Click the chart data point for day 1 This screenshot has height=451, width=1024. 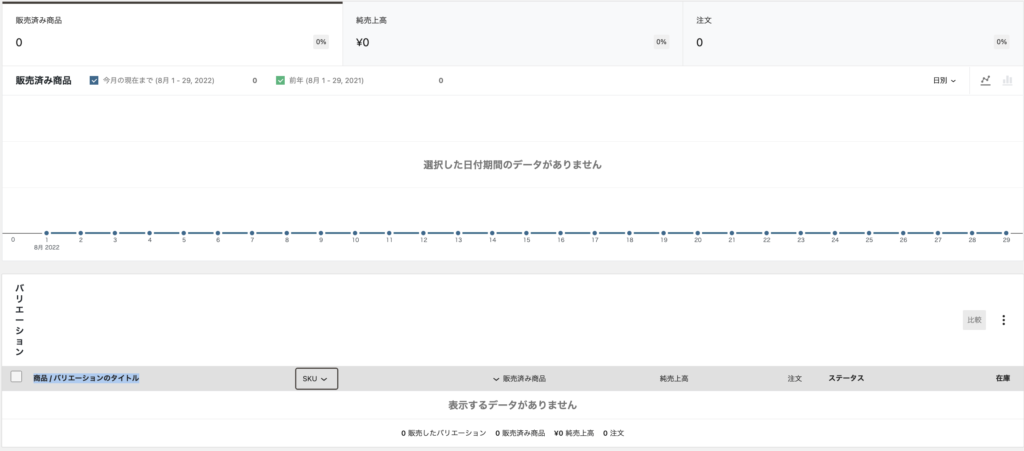[x=47, y=233]
